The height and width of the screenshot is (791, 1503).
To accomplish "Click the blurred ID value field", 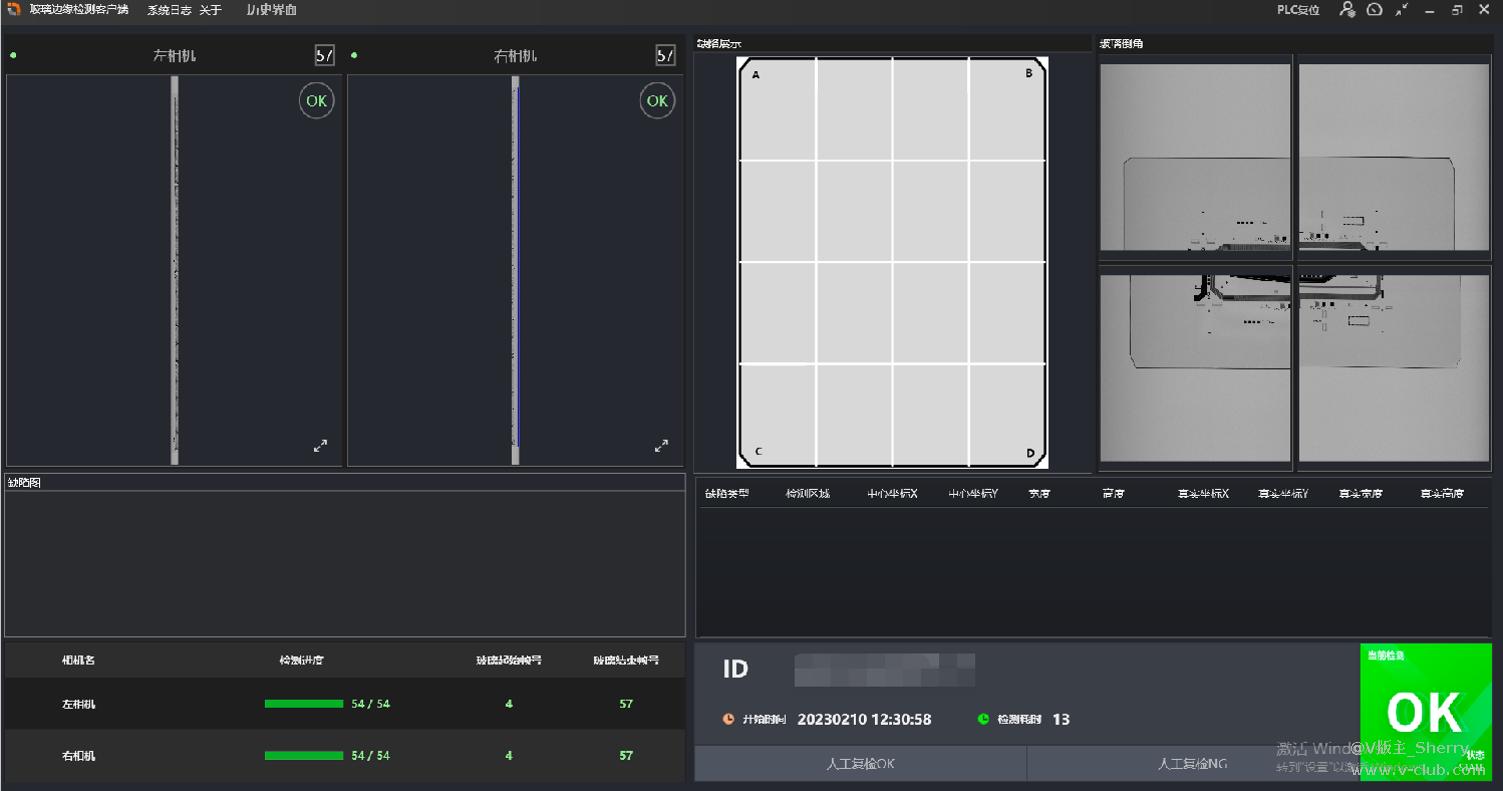I will [885, 670].
